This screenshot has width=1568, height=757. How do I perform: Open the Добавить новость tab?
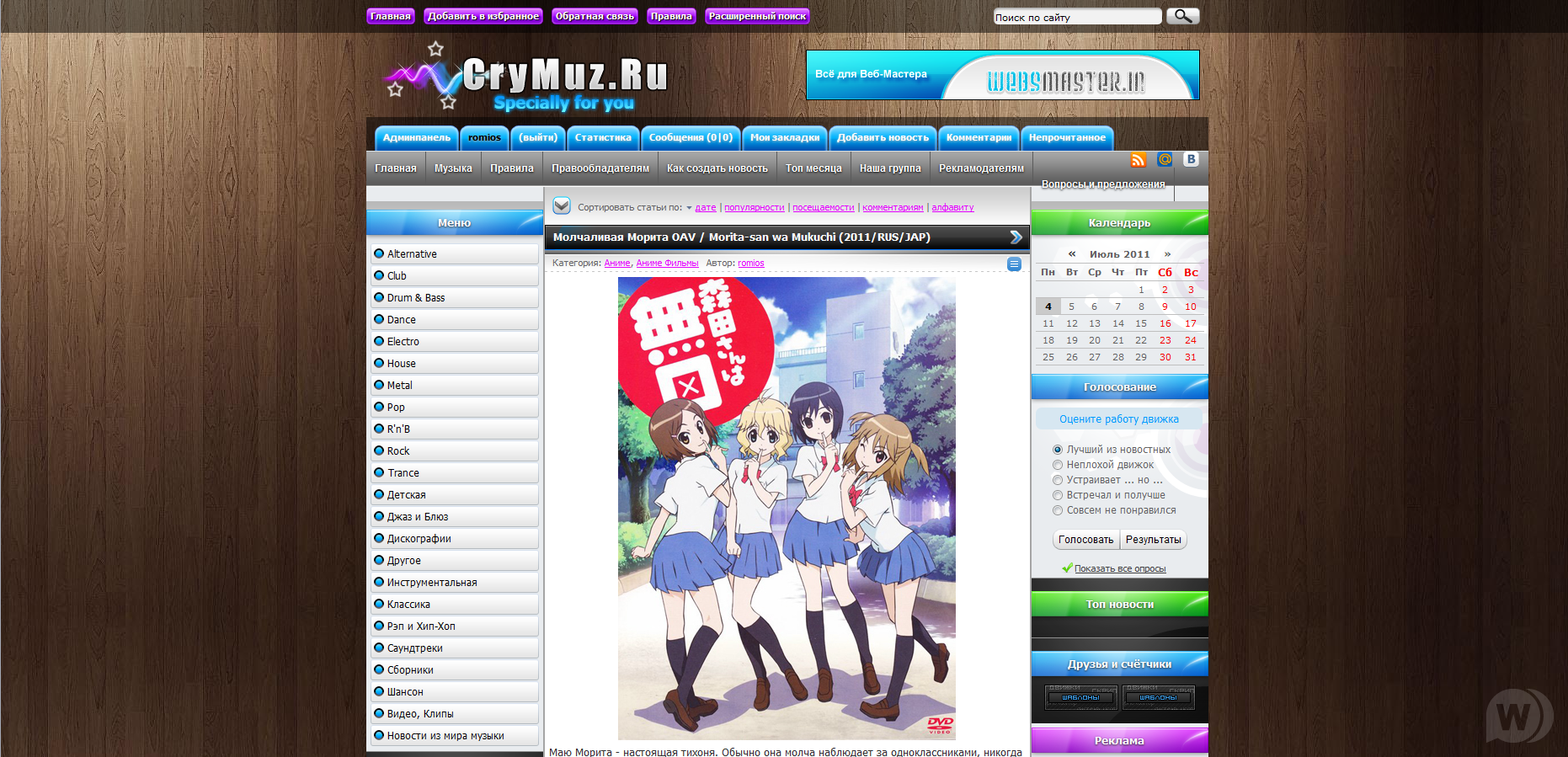(x=883, y=137)
